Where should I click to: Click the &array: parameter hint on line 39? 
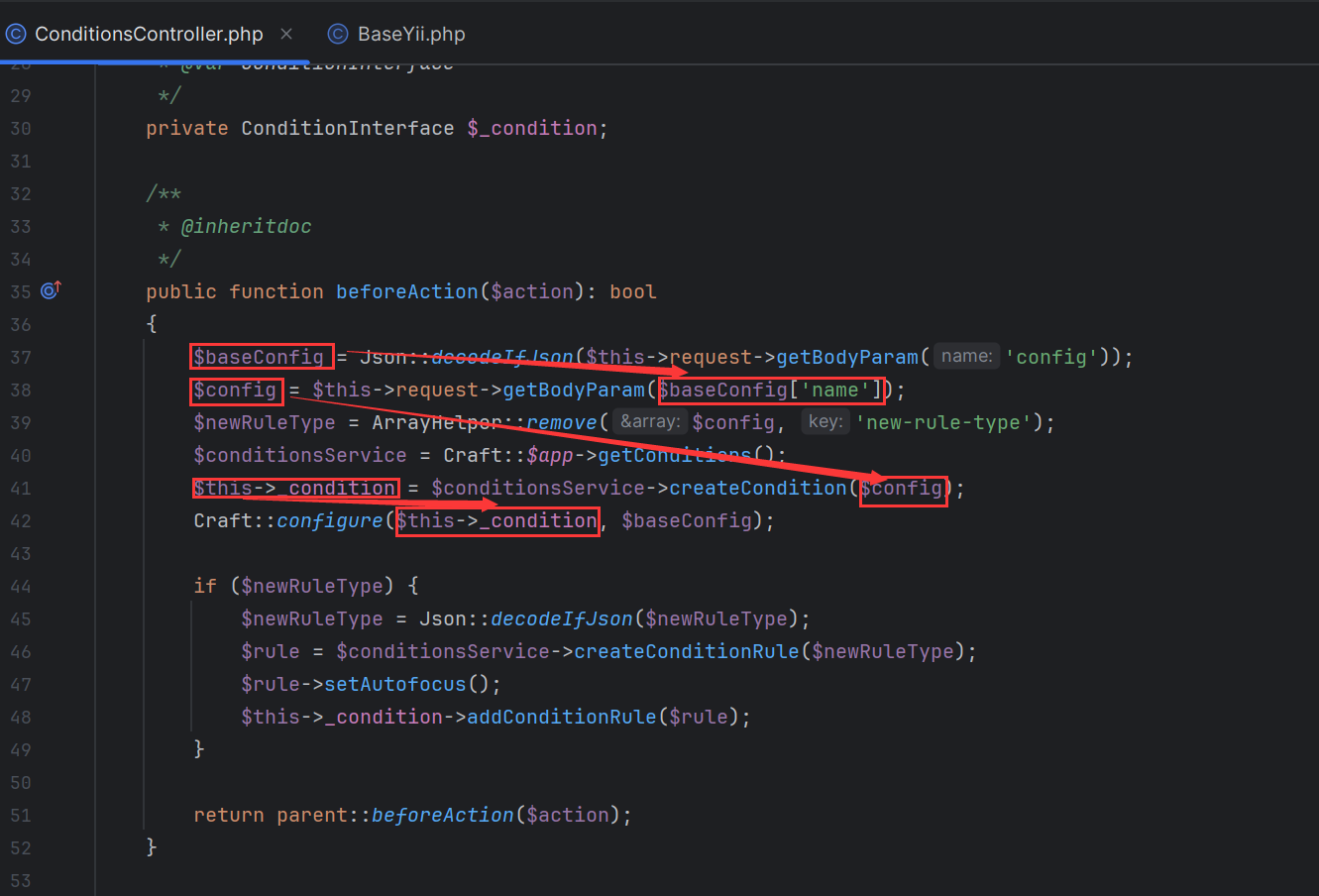click(650, 422)
